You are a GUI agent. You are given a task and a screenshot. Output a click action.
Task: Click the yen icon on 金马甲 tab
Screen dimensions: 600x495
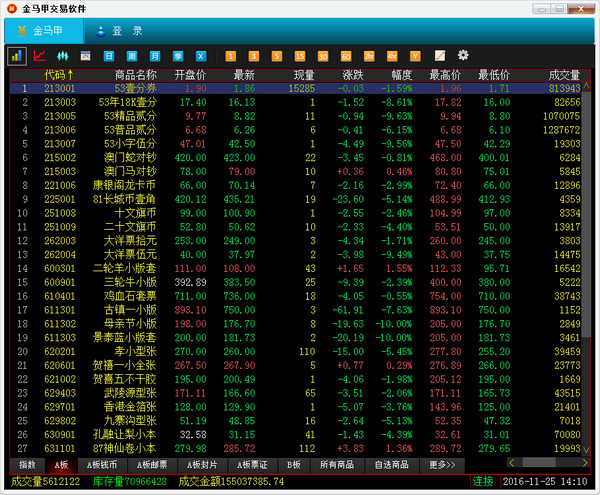[x=22, y=31]
